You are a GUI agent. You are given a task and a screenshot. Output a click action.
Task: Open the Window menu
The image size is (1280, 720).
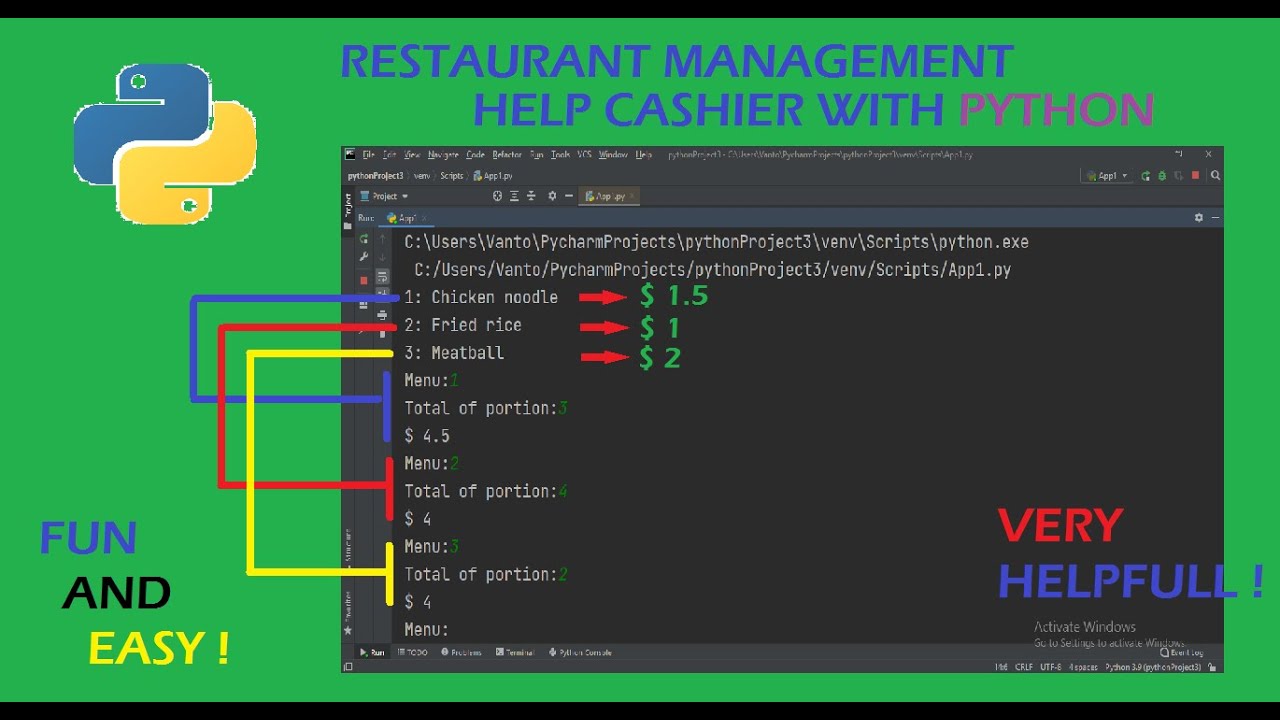[x=613, y=155]
